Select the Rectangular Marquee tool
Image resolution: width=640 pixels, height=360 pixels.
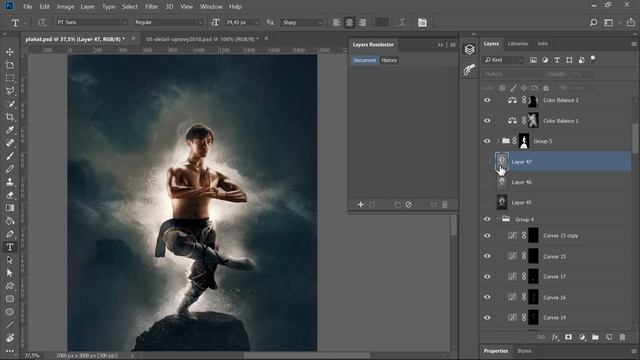pos(10,78)
